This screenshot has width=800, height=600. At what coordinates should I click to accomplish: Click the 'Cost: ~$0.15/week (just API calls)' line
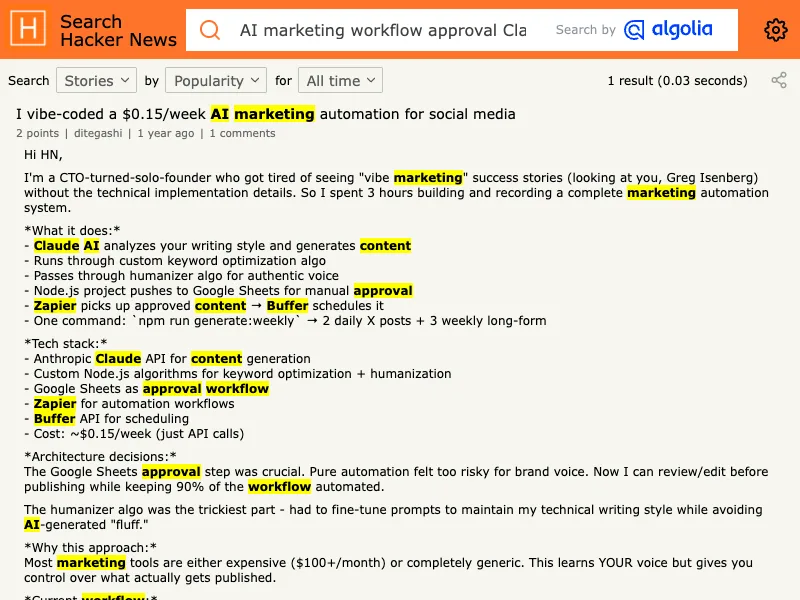pos(134,434)
